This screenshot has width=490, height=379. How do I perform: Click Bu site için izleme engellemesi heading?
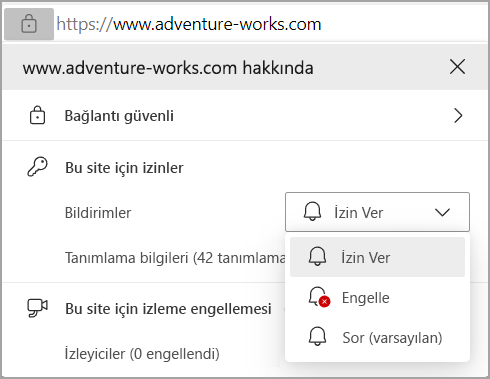click(168, 309)
